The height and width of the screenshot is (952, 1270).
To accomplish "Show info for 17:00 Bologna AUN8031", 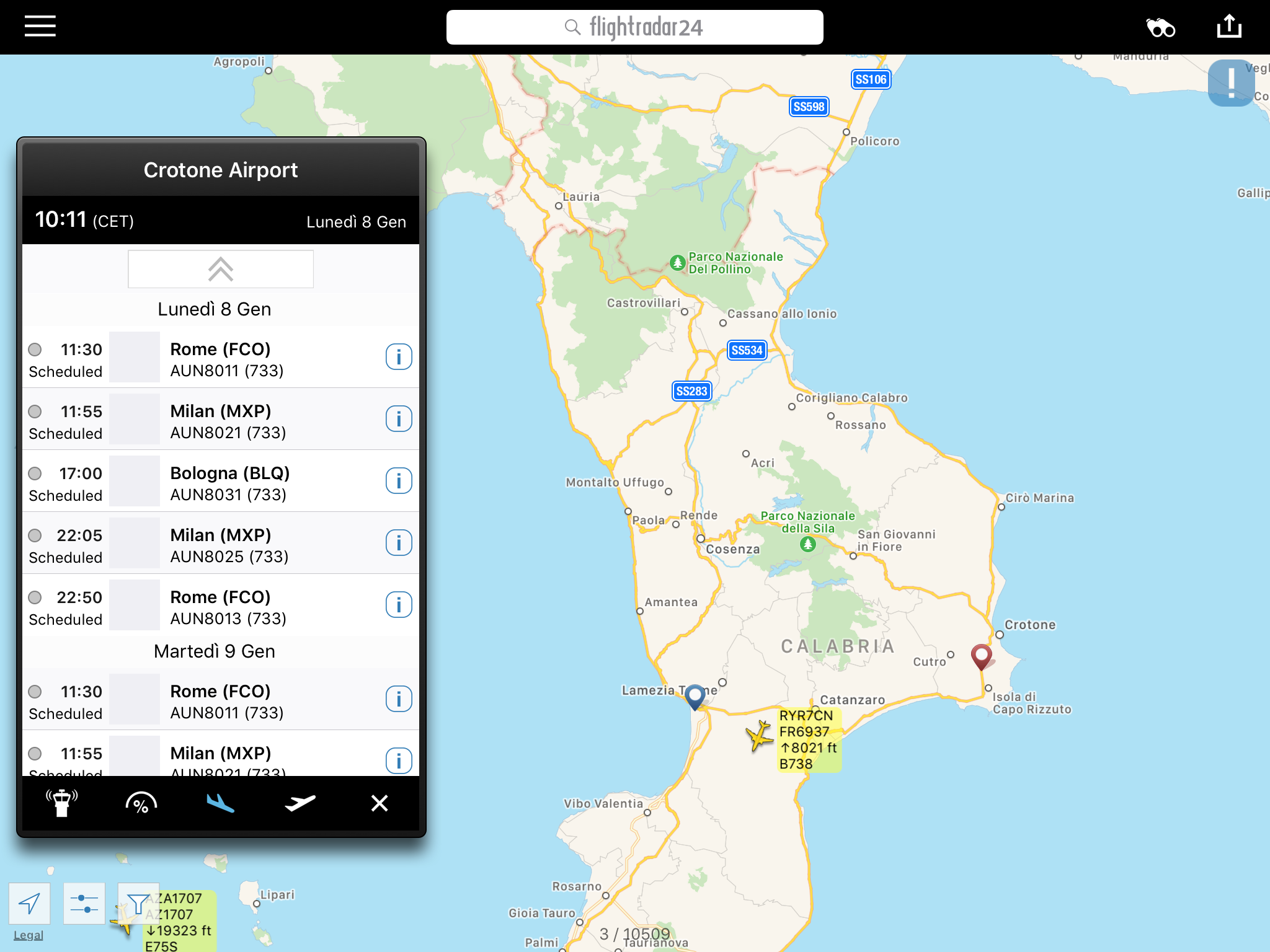I will pos(399,481).
